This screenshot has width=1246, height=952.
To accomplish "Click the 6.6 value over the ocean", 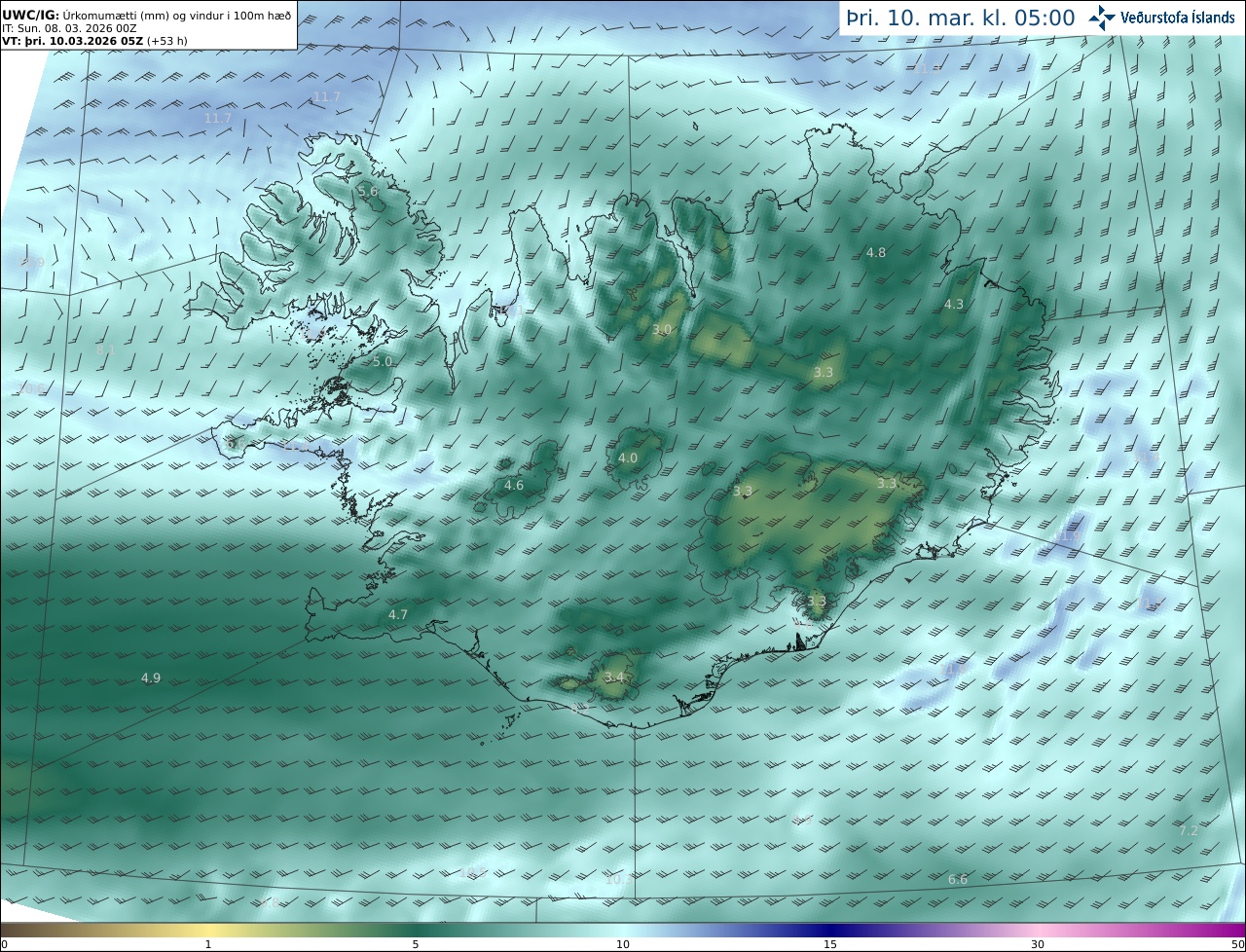I will click(x=958, y=880).
